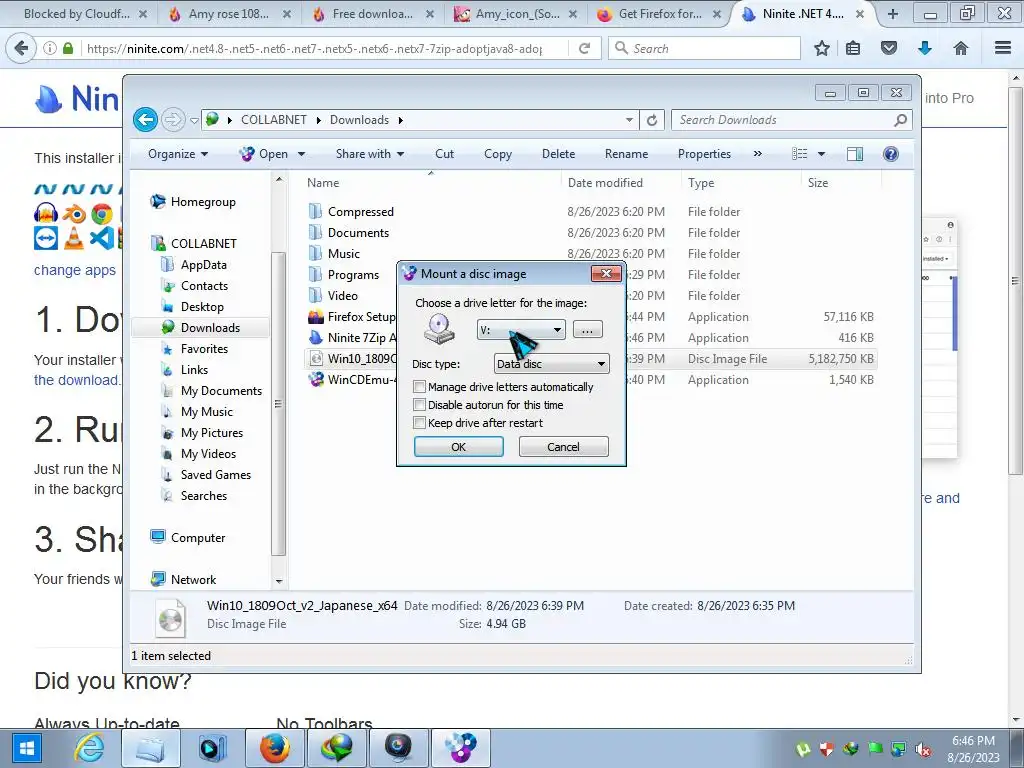Screen dimensions: 1024x768
Task: Expand the Organize menu
Action: [178, 154]
